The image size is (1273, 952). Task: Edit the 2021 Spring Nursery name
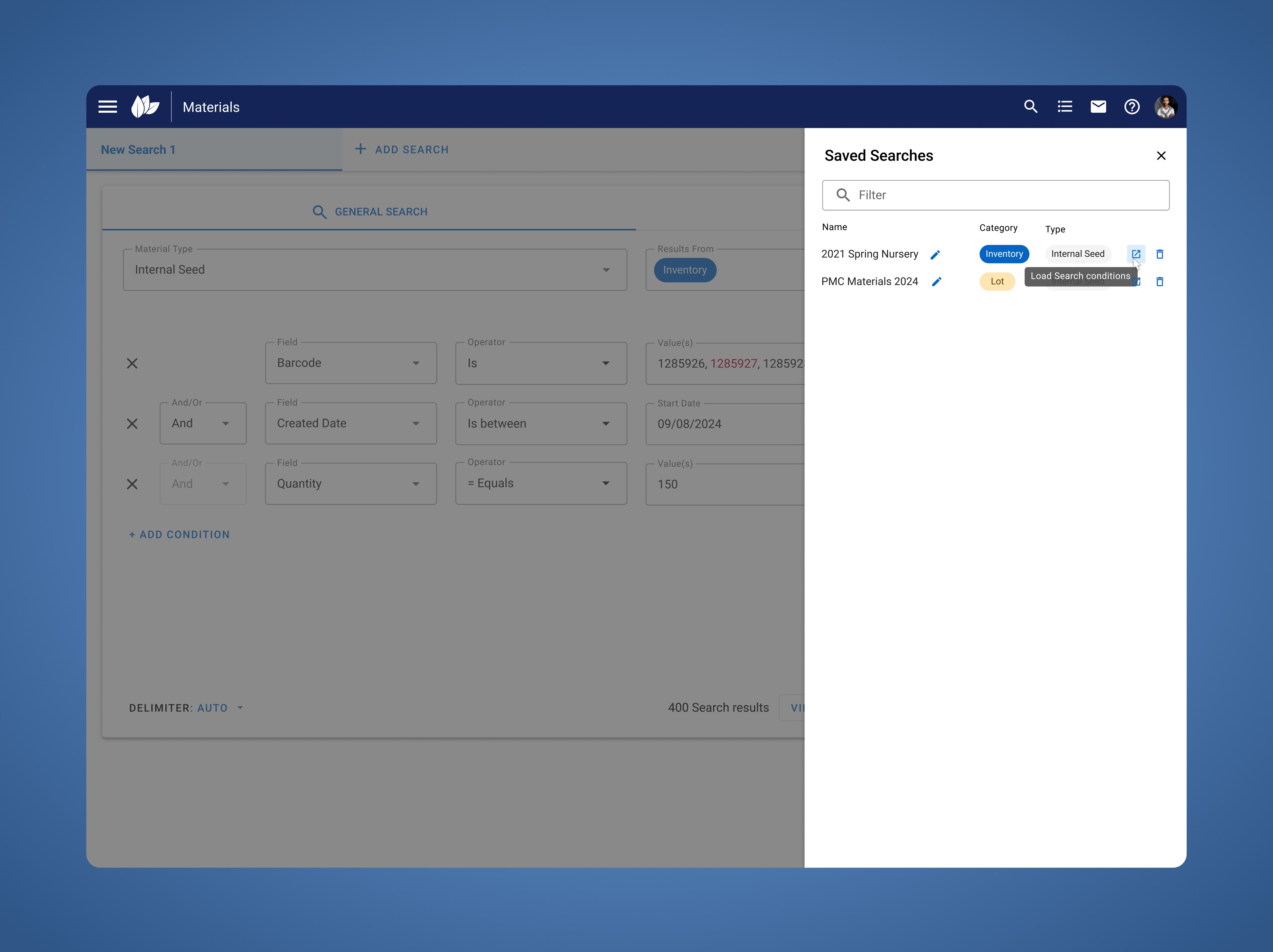935,254
